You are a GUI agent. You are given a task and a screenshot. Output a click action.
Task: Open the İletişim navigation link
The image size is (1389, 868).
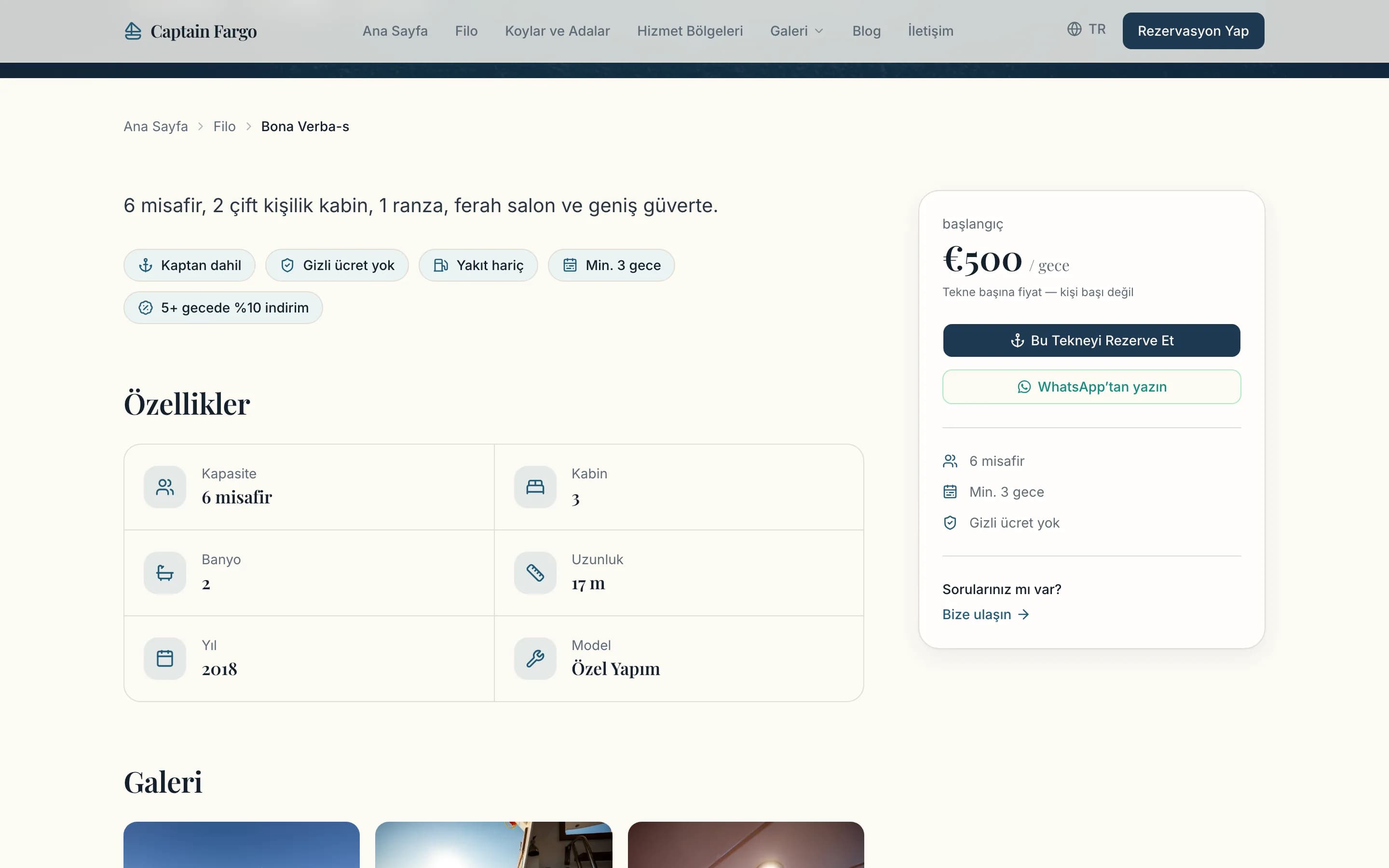[x=930, y=31]
